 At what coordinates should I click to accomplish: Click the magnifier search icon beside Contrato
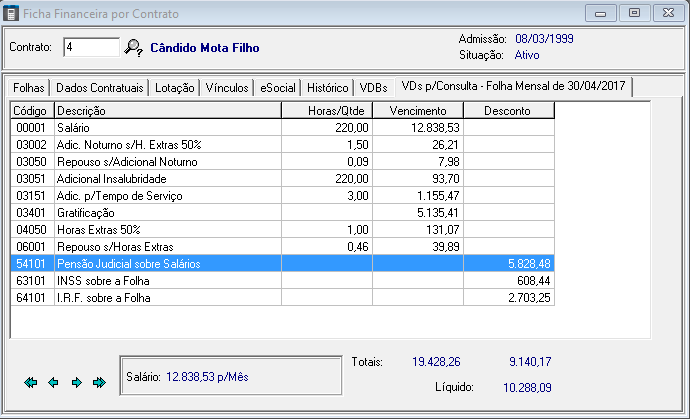pos(134,47)
